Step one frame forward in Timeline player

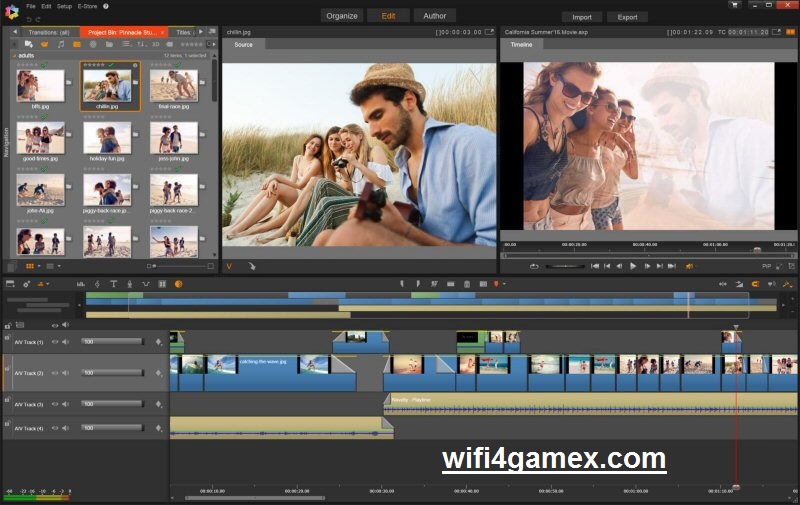pos(647,266)
